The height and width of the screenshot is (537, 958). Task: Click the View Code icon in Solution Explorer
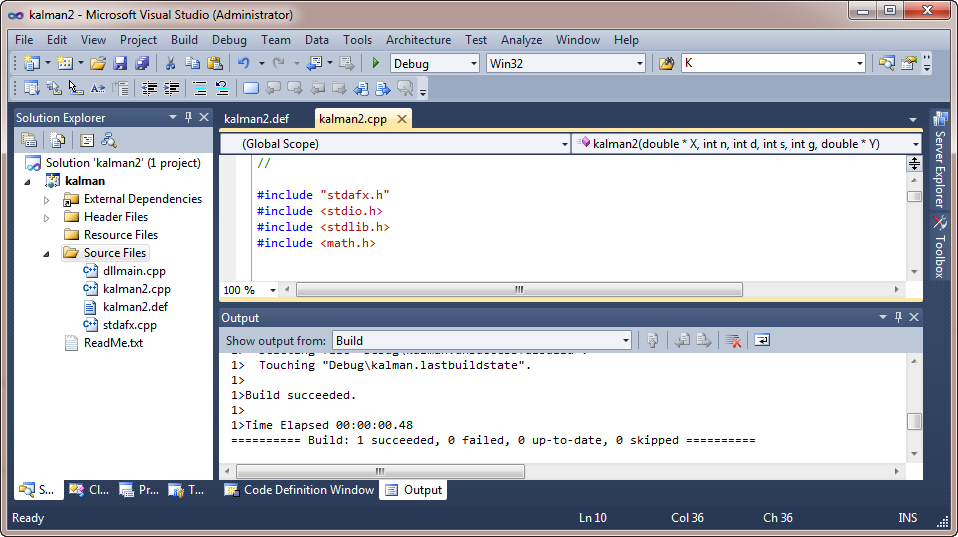click(87, 141)
